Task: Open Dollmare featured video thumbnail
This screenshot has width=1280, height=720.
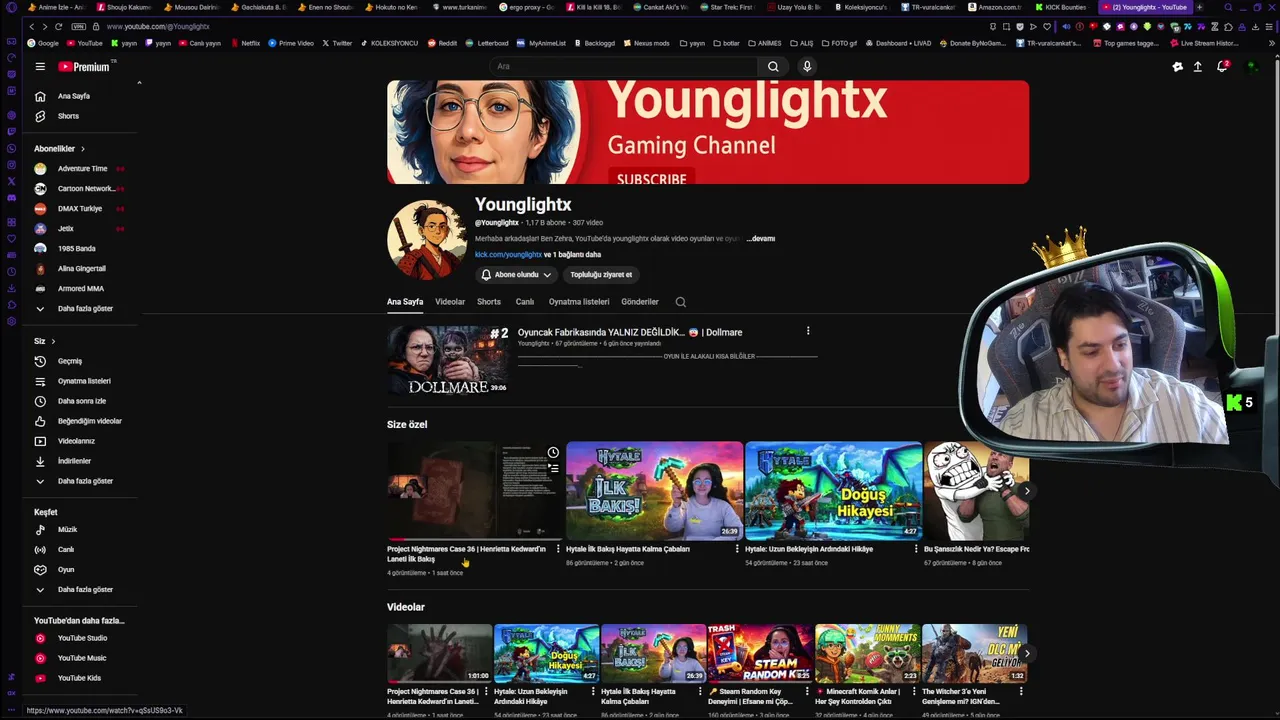Action: pos(448,360)
